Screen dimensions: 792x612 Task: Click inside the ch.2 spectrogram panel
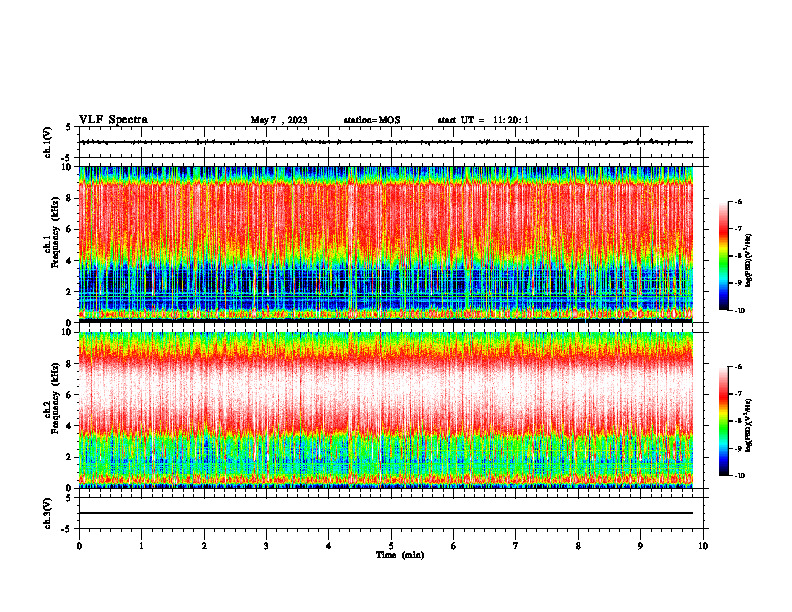tap(386, 410)
